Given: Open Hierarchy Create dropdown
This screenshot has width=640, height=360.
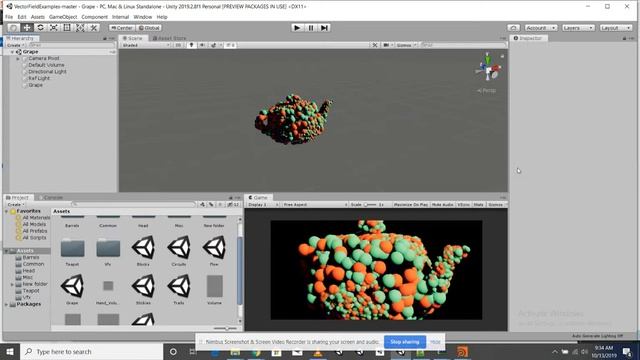Looking at the screenshot, I should [16, 45].
